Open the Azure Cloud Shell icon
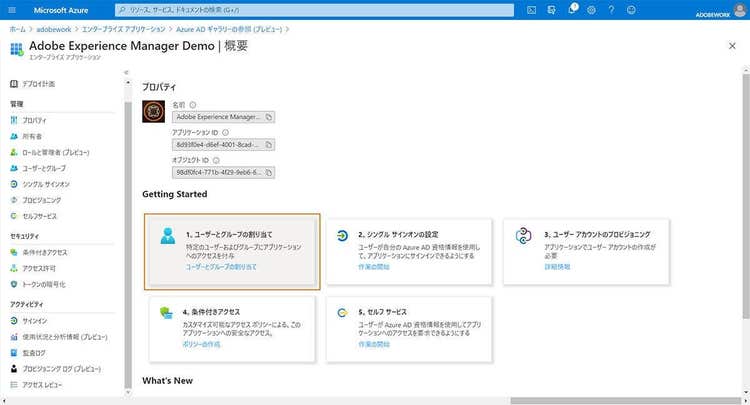750x405 pixels. pos(533,9)
